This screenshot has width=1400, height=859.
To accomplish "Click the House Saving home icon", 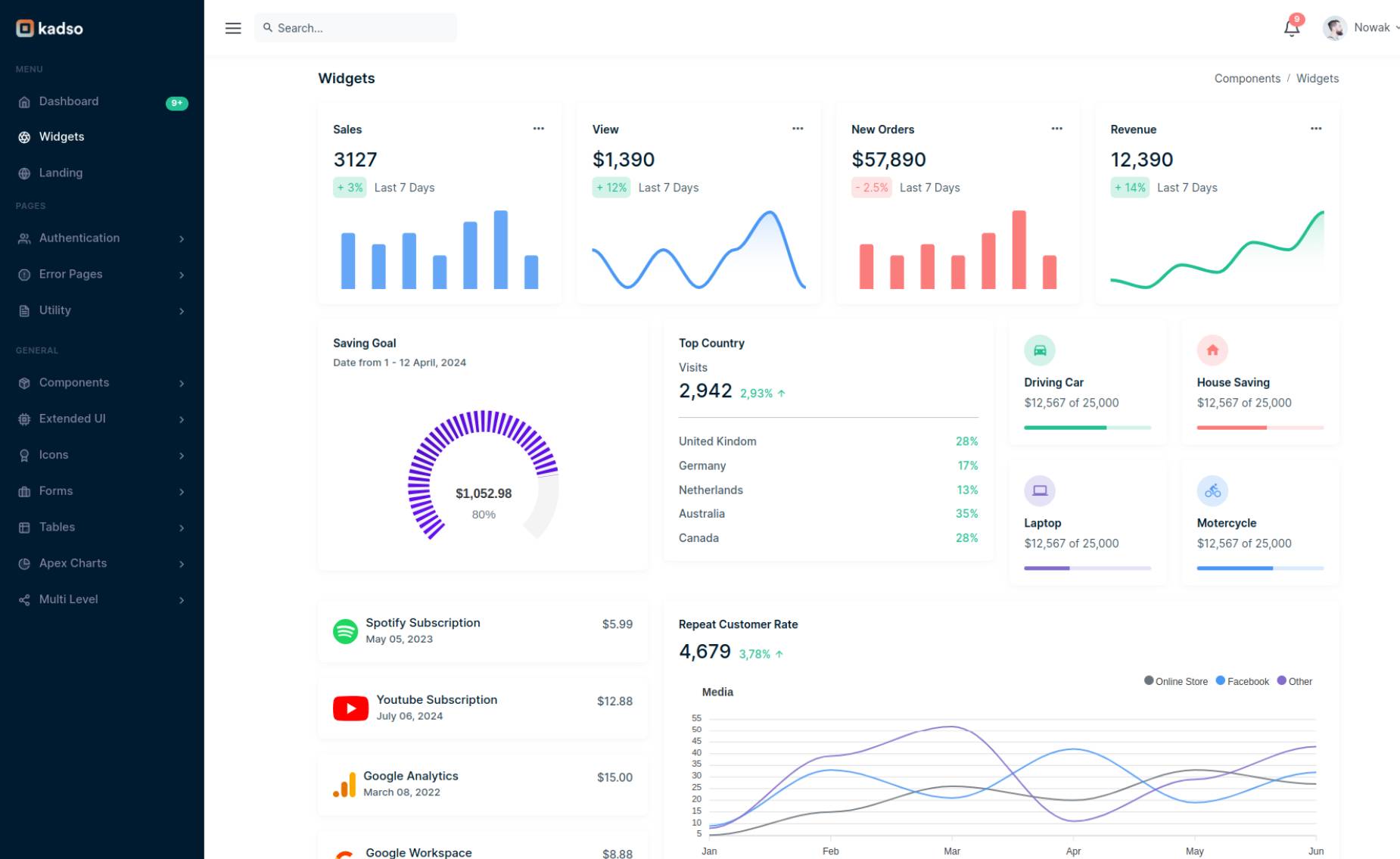I will 1212,350.
